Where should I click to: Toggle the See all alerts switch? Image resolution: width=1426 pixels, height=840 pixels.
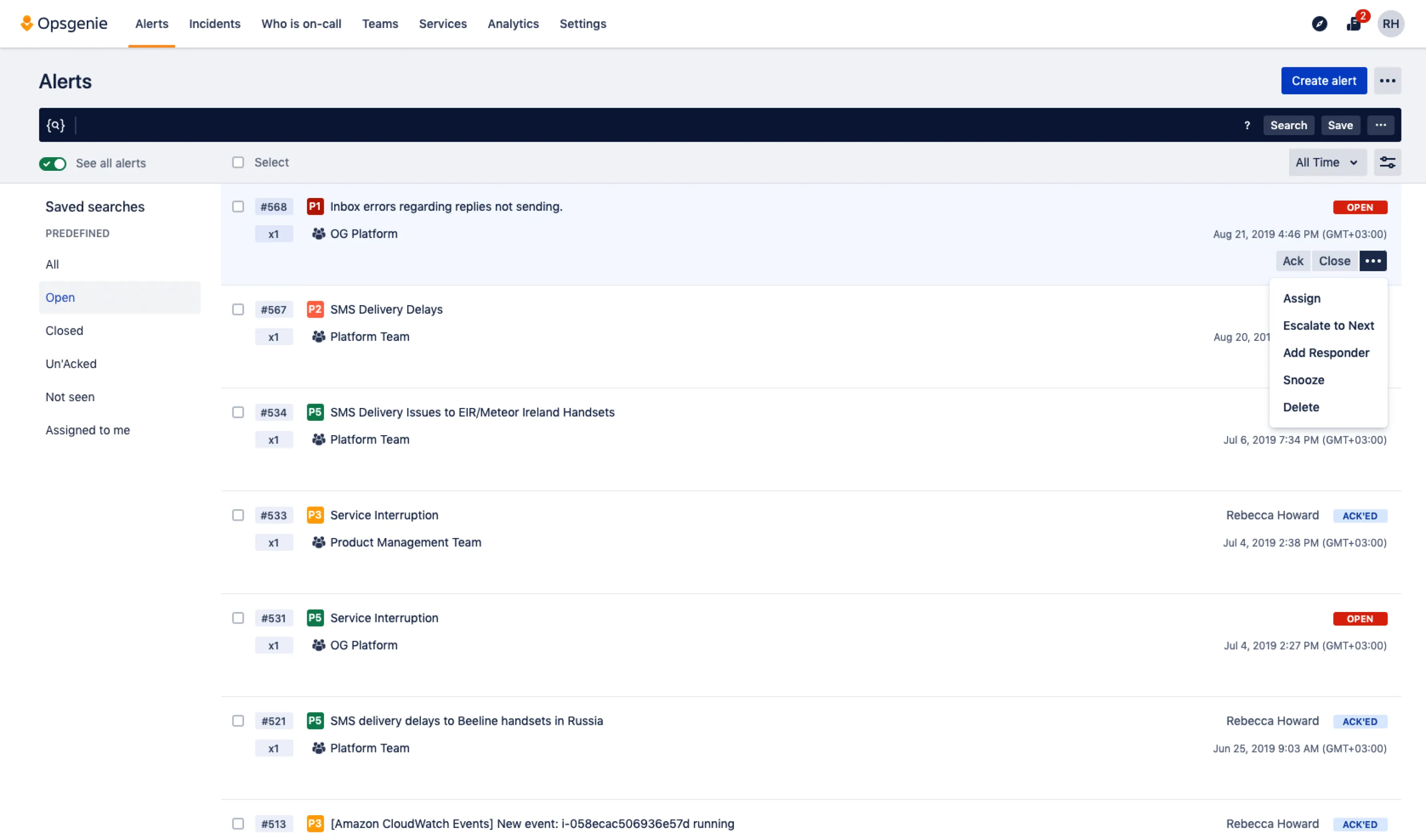point(53,164)
